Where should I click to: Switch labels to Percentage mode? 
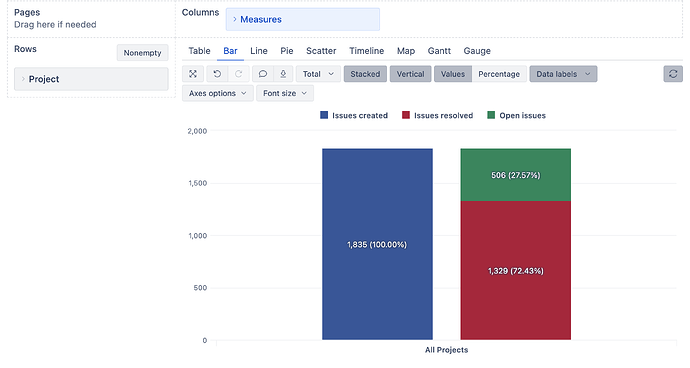click(499, 74)
